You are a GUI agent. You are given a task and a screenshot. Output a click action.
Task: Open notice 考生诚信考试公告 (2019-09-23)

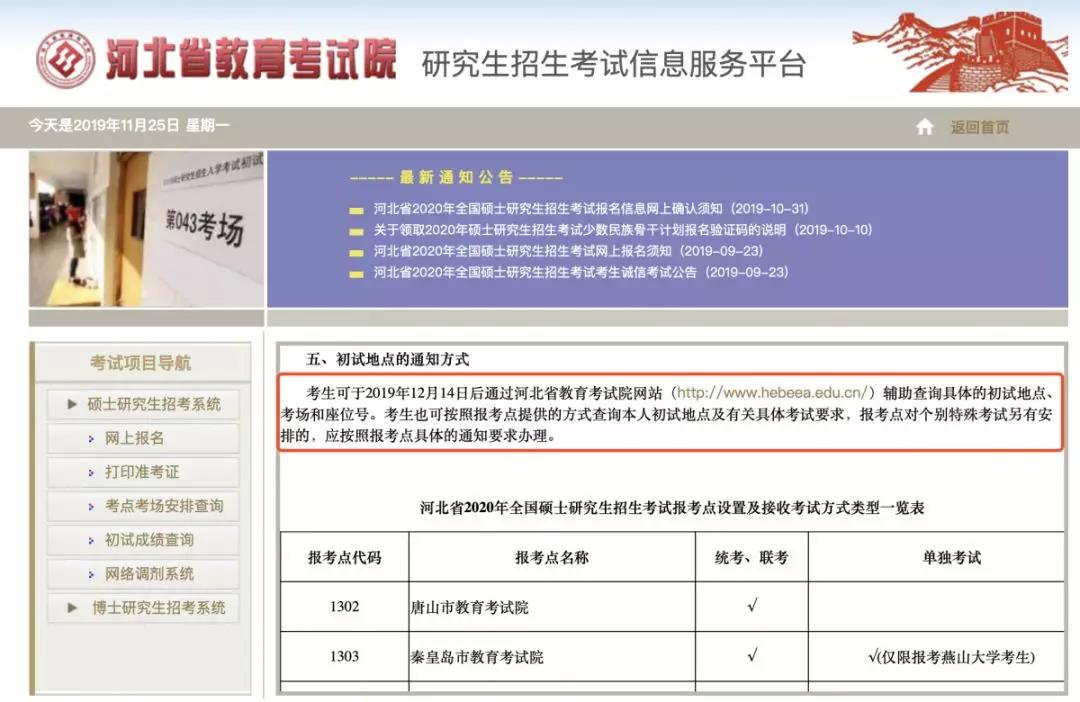[x=581, y=273]
